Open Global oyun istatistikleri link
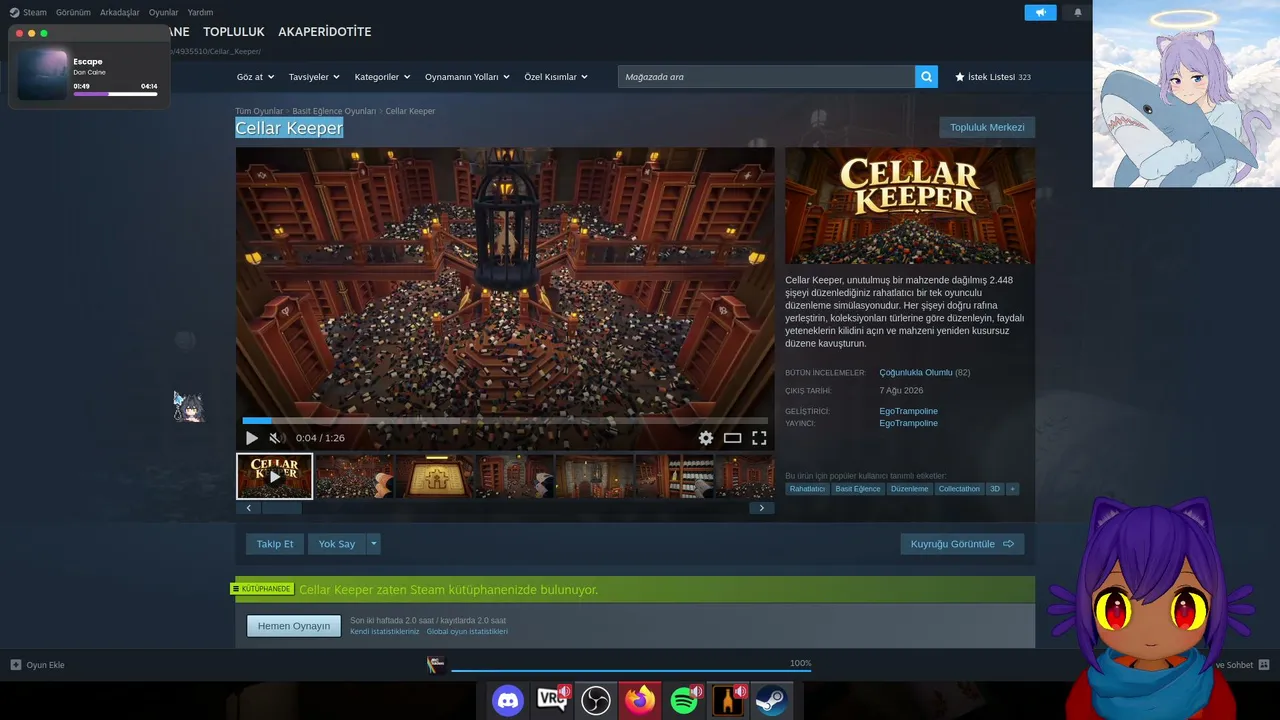The image size is (1280, 720). coord(467,632)
